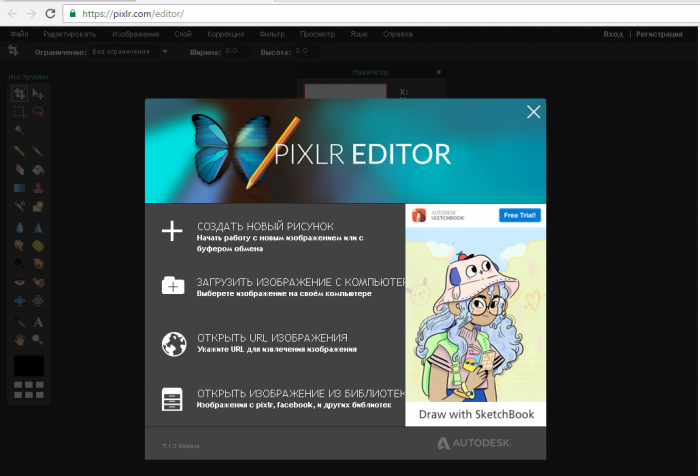Click the Регистрация sign-up link

coord(659,34)
